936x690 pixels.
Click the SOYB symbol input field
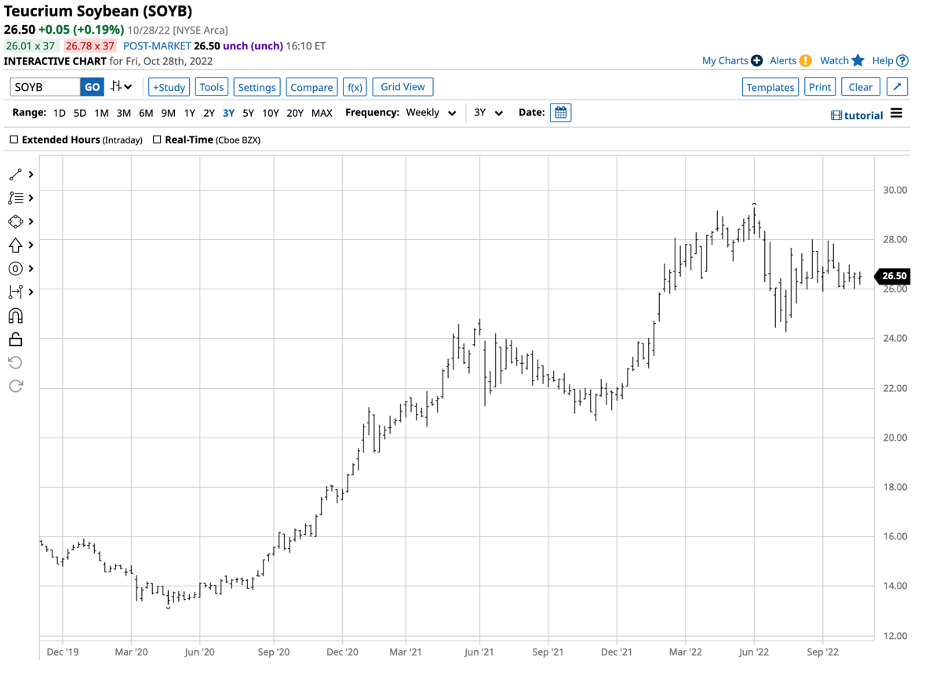click(43, 87)
